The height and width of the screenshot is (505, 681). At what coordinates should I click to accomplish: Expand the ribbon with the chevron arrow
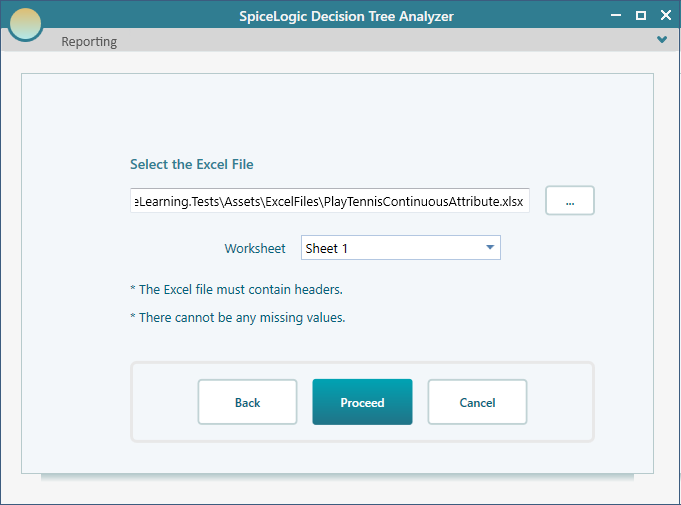tap(661, 40)
